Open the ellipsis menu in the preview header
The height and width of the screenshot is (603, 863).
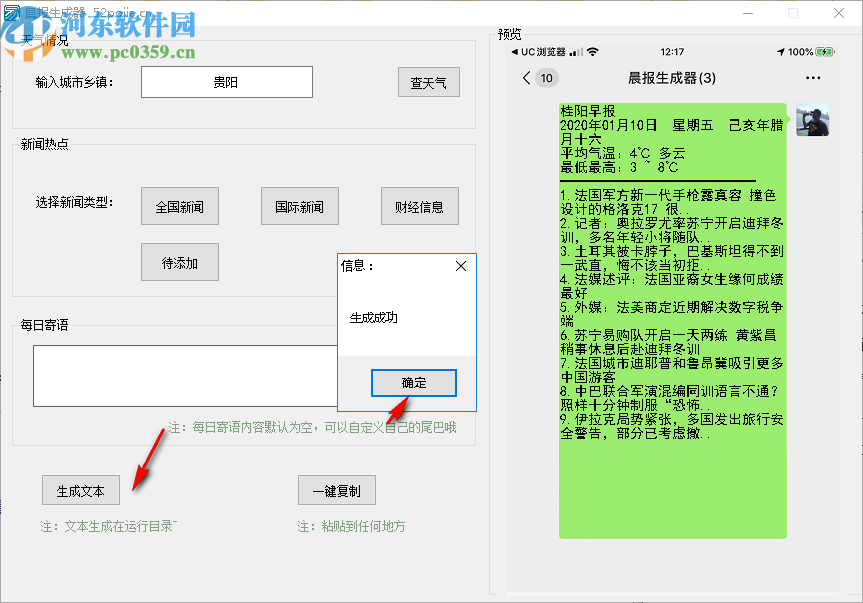click(x=814, y=77)
